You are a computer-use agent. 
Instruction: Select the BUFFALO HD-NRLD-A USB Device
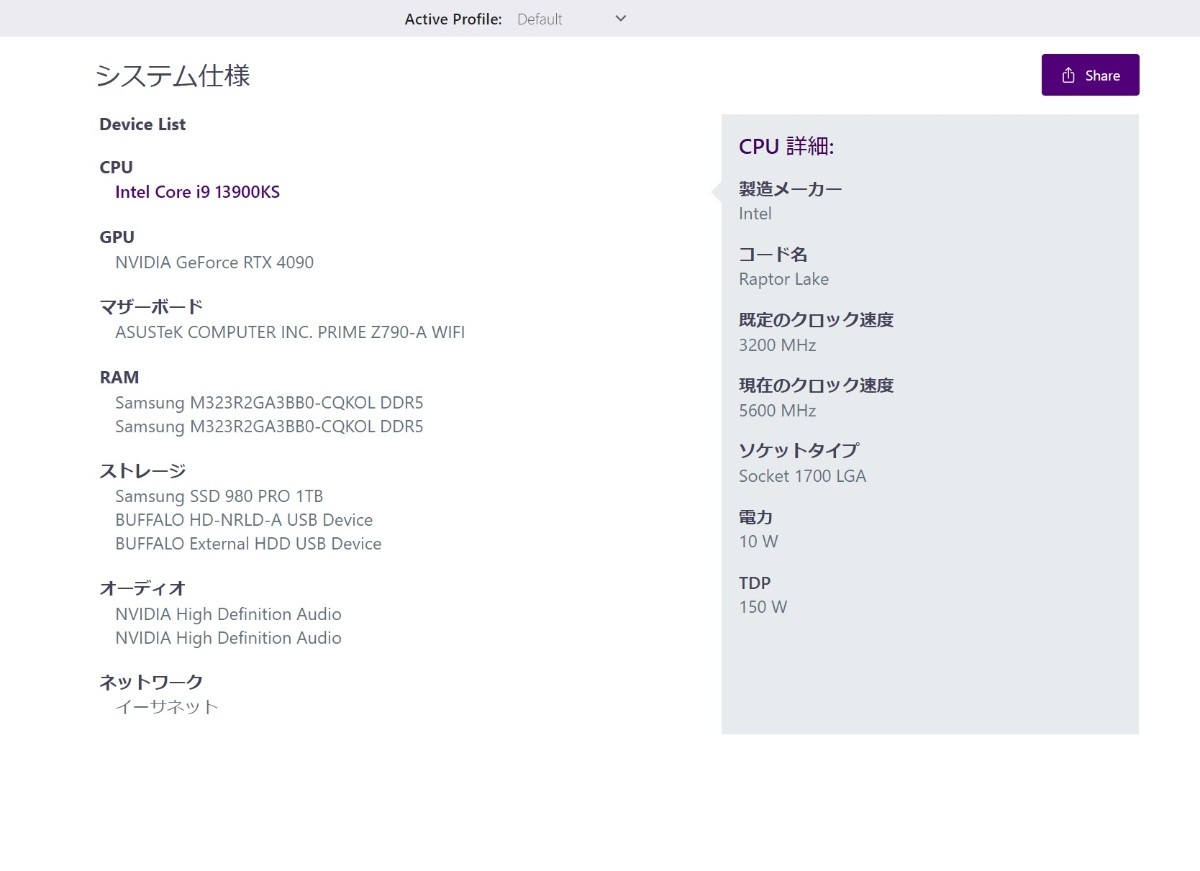tap(244, 520)
